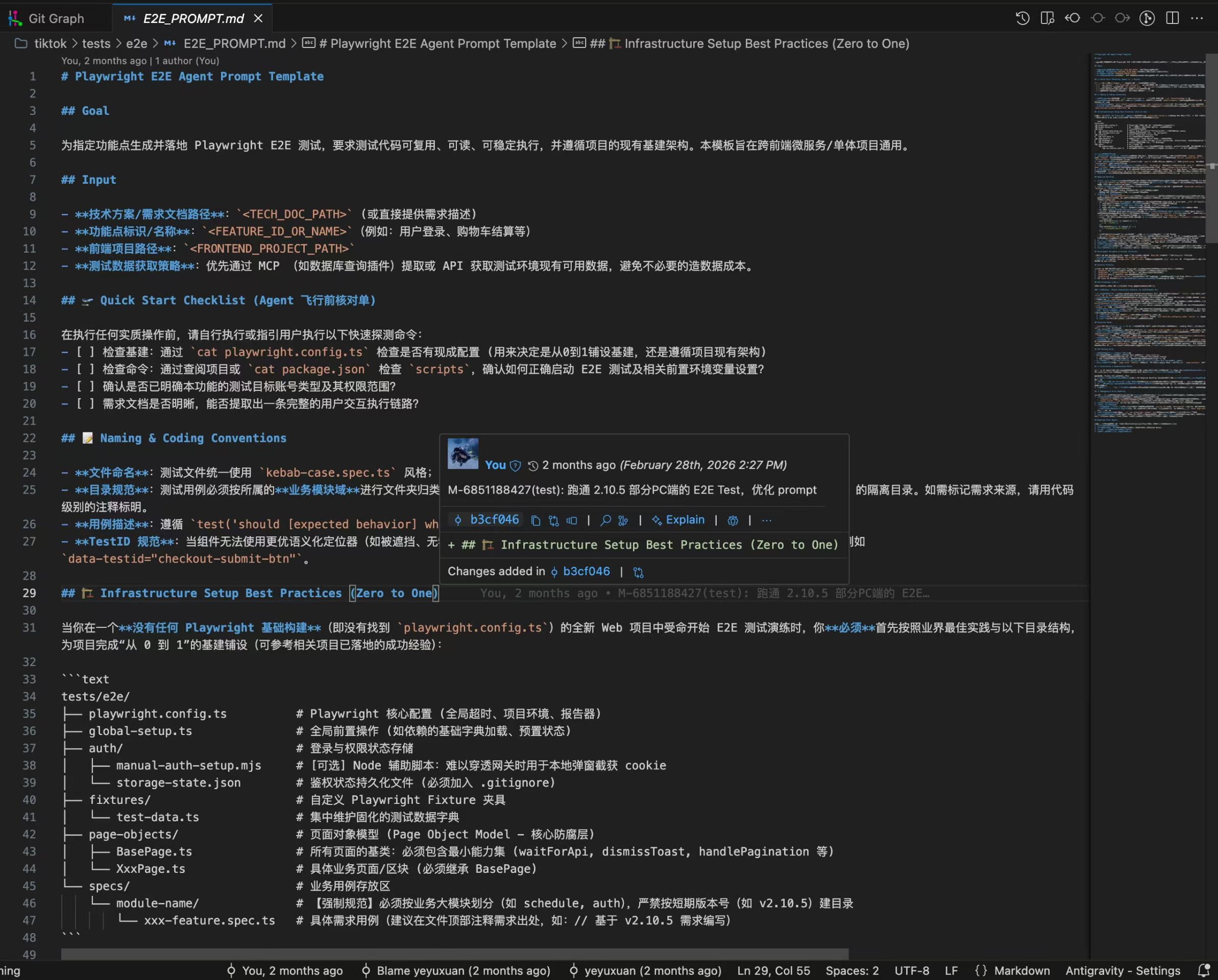The width and height of the screenshot is (1218, 980).
Task: Open changes with the diff-search icon in editor toolbar
Action: point(1048,18)
